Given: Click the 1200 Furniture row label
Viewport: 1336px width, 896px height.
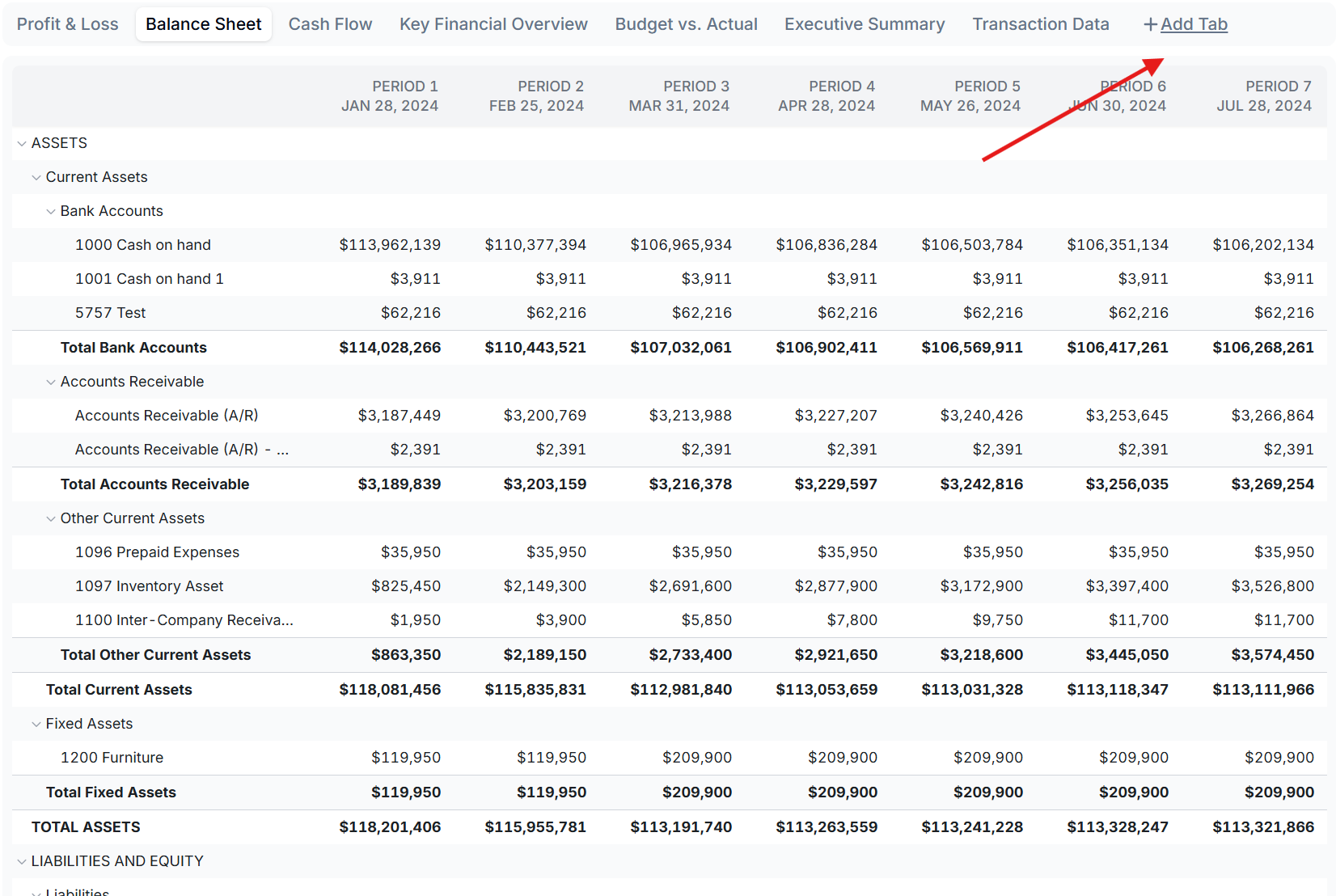Looking at the screenshot, I should [x=112, y=758].
